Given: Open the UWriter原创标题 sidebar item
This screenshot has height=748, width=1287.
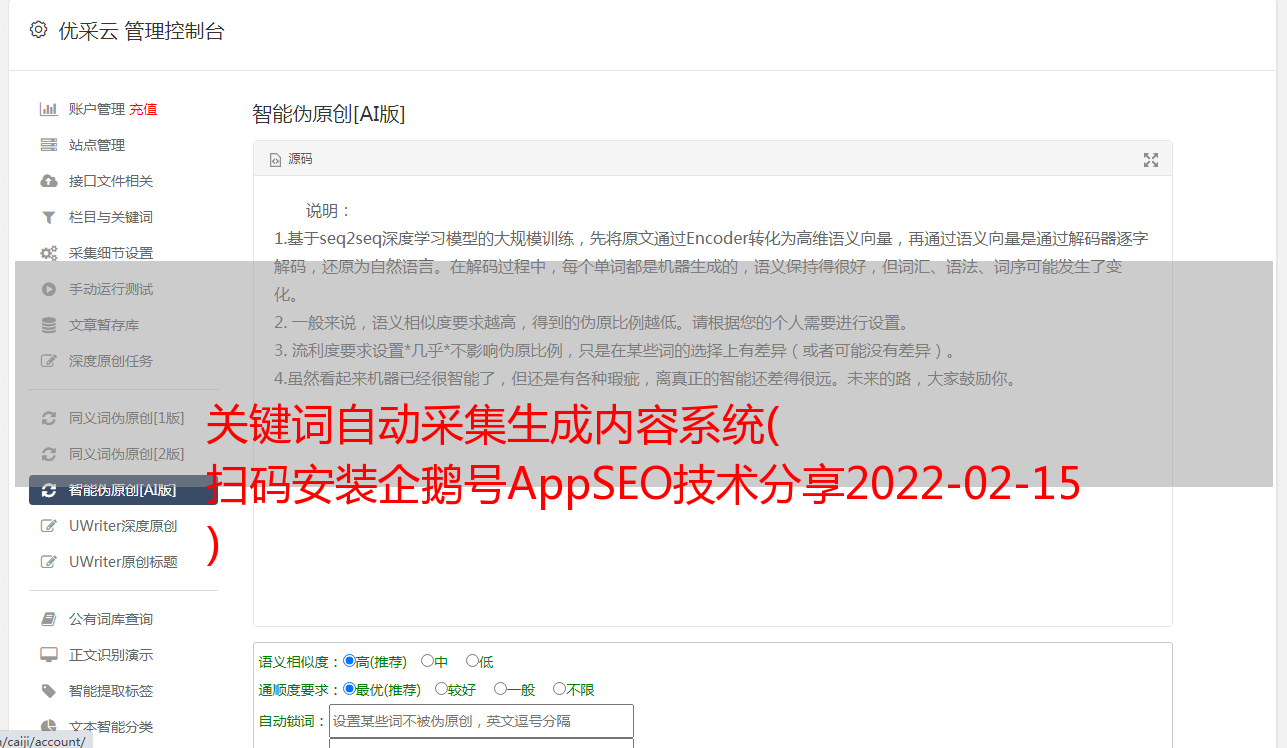Looking at the screenshot, I should [123, 562].
